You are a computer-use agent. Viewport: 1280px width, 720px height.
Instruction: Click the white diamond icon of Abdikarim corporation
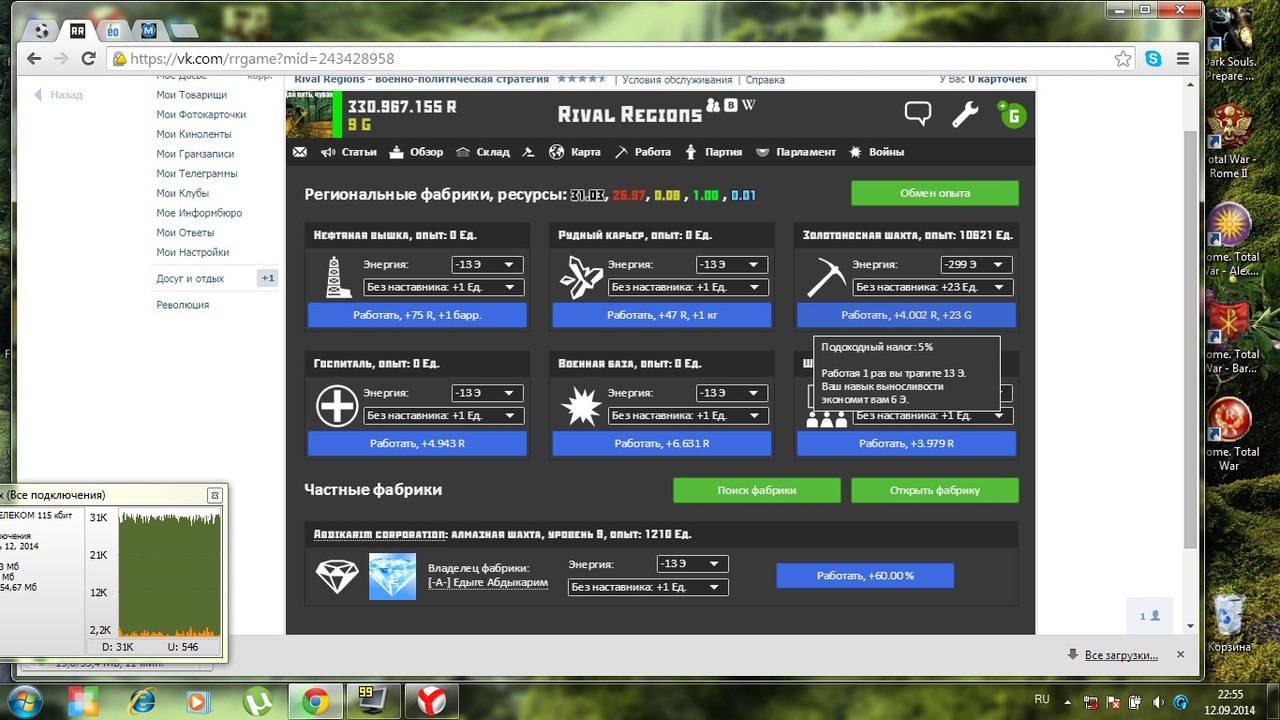point(337,576)
